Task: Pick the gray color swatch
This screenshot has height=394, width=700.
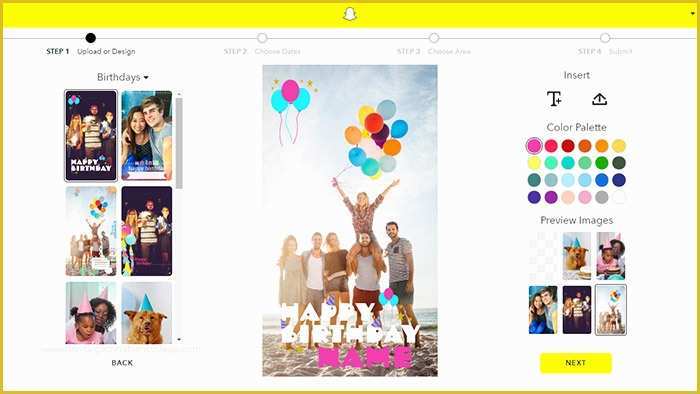Action: pos(602,197)
